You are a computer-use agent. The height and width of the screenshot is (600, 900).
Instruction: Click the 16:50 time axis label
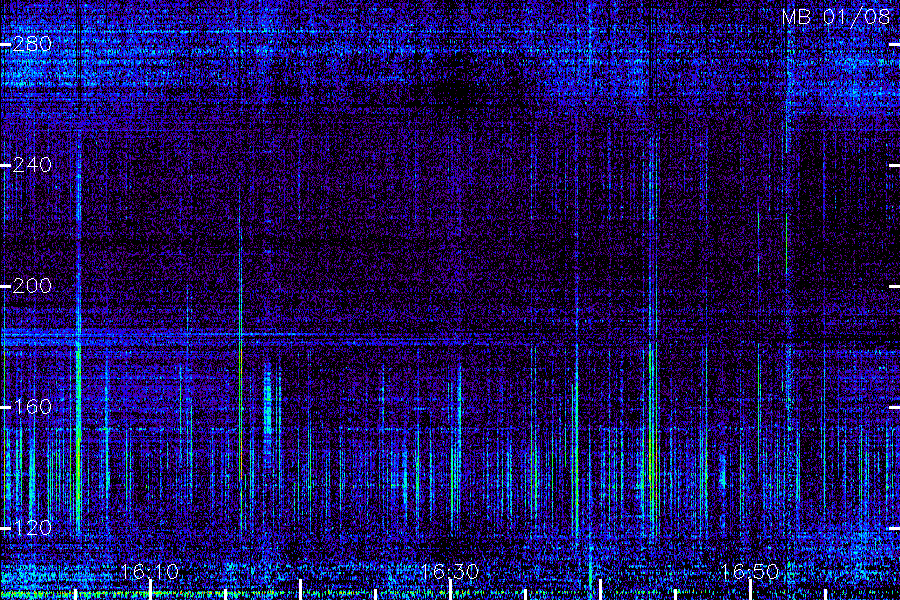tap(750, 571)
